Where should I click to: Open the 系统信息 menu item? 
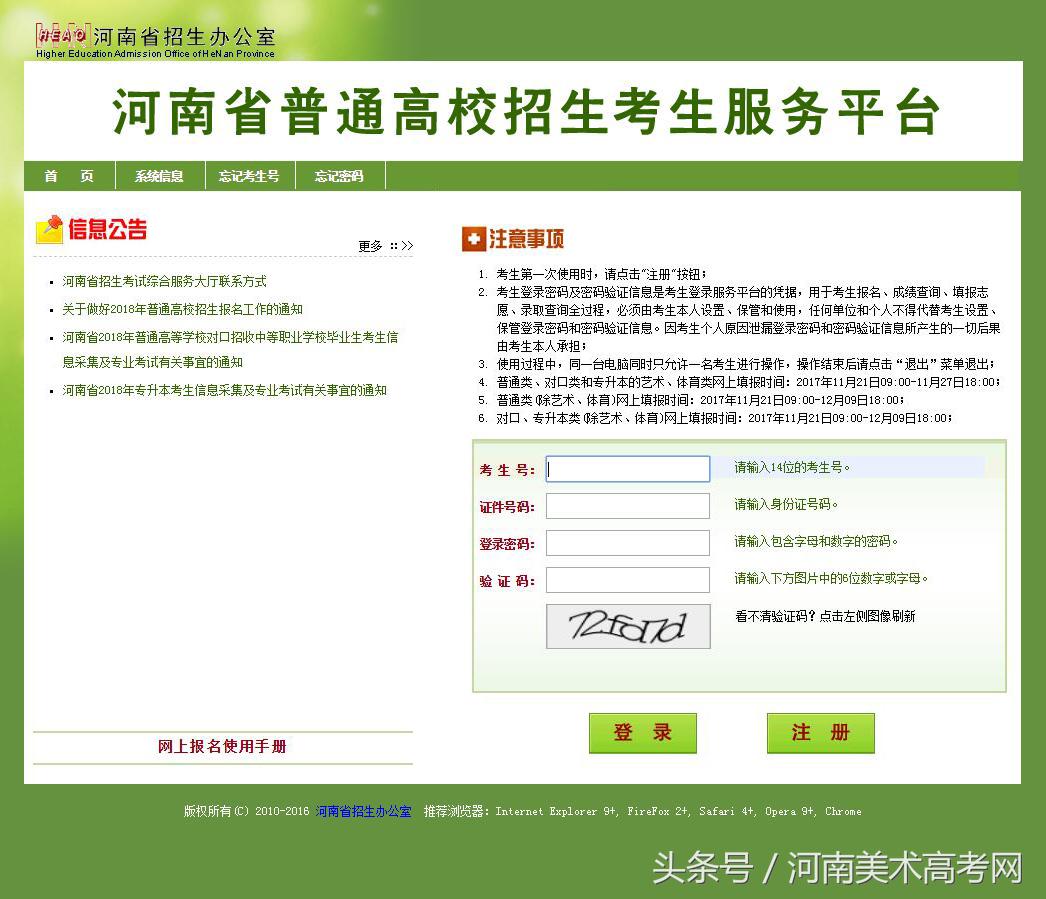(x=160, y=175)
